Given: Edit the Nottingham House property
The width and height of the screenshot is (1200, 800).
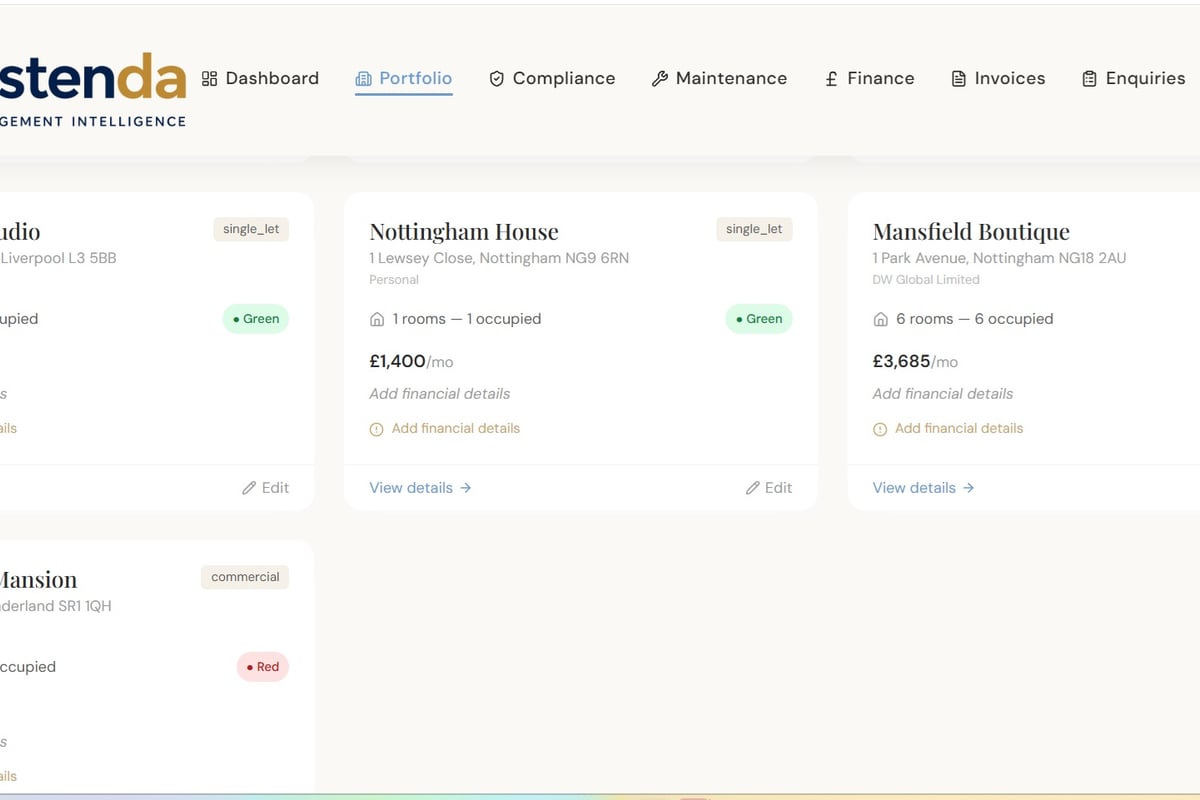Looking at the screenshot, I should (x=769, y=488).
